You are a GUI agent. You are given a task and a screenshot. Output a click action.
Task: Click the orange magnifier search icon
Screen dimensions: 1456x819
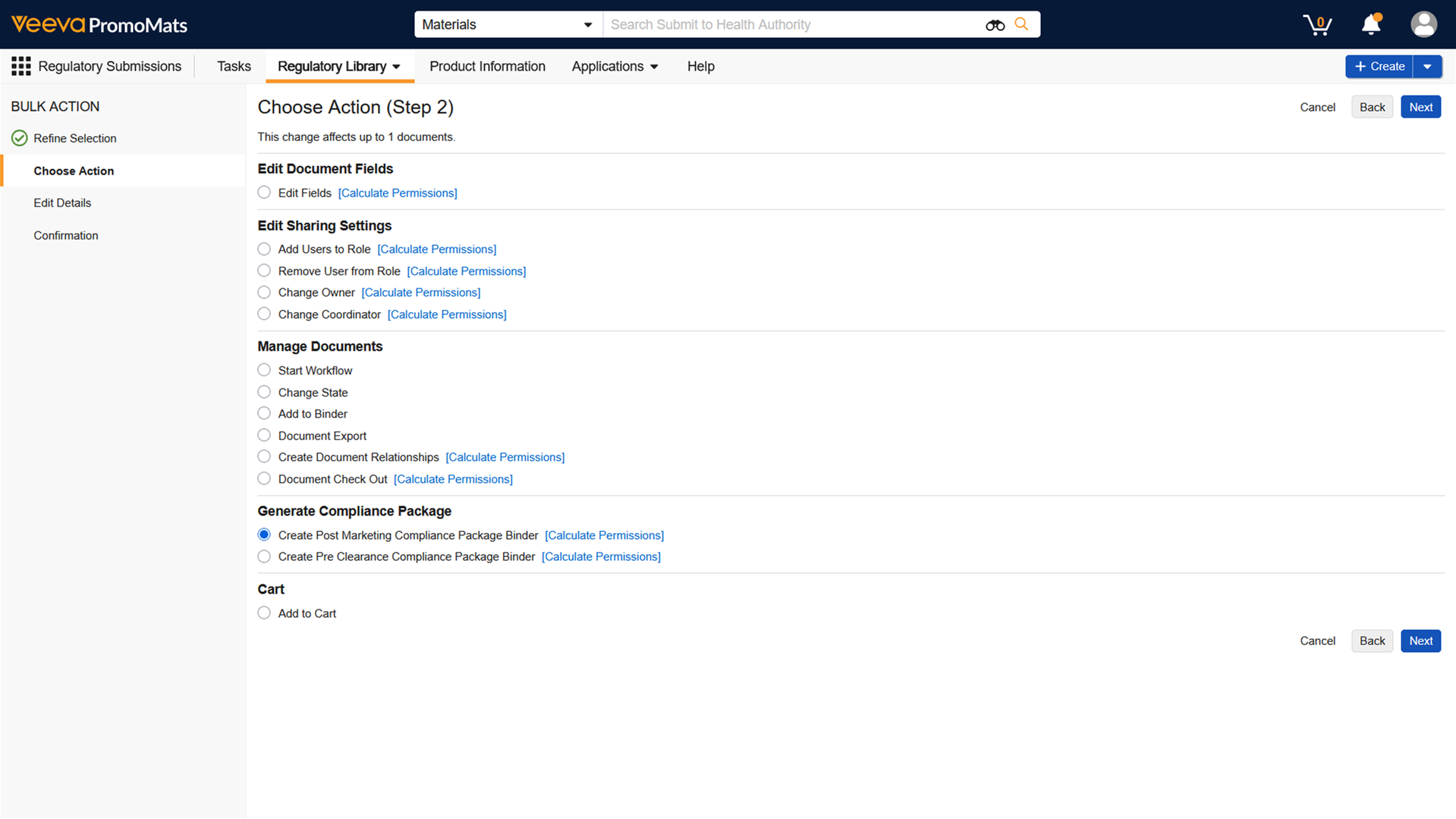(x=1021, y=24)
